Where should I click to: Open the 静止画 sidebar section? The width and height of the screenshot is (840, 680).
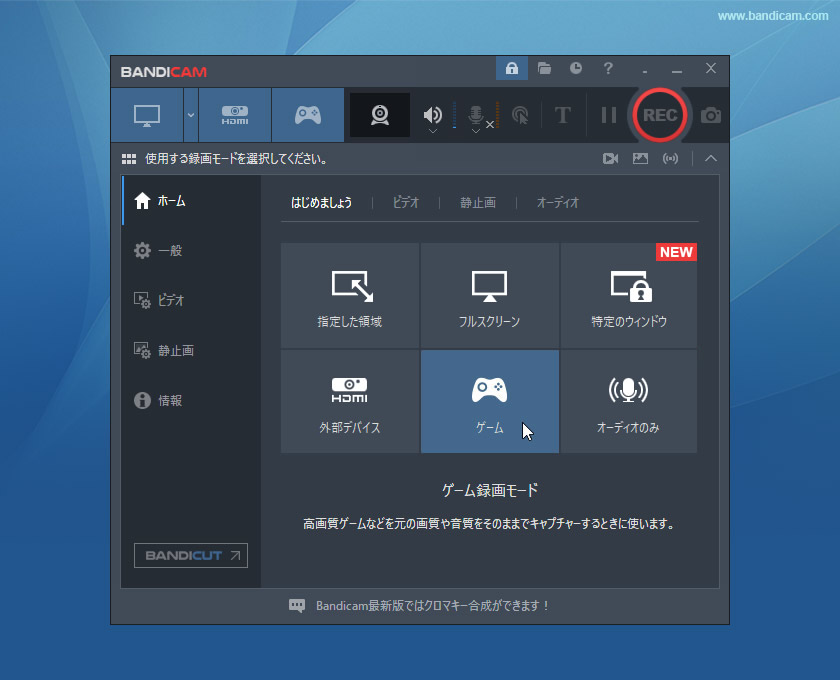[191, 350]
